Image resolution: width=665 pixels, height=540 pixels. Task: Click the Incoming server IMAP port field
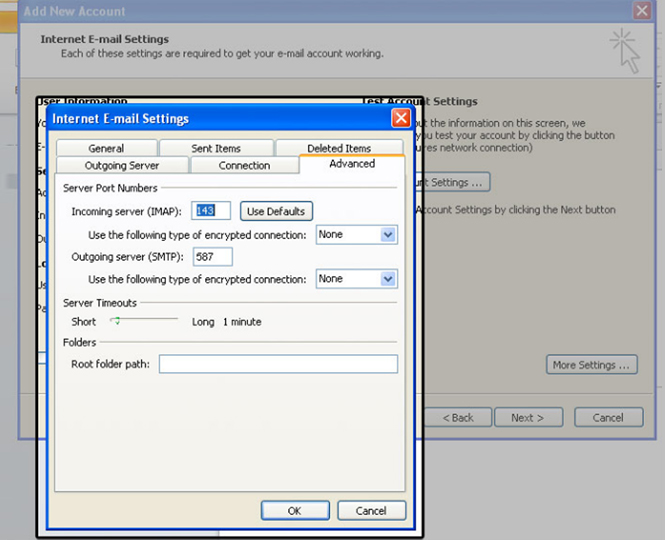211,211
